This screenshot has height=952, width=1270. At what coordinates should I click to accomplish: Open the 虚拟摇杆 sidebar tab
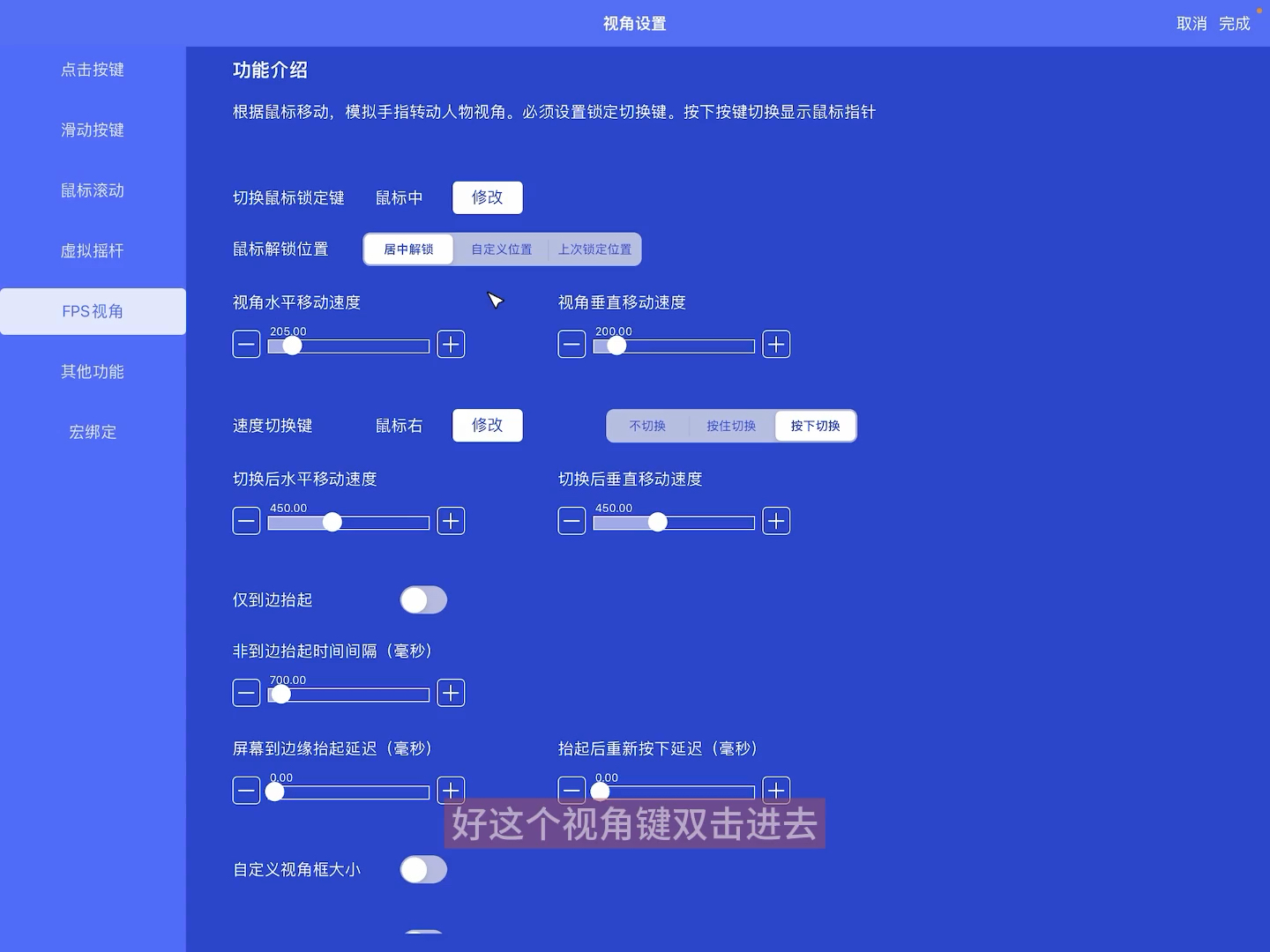(93, 251)
